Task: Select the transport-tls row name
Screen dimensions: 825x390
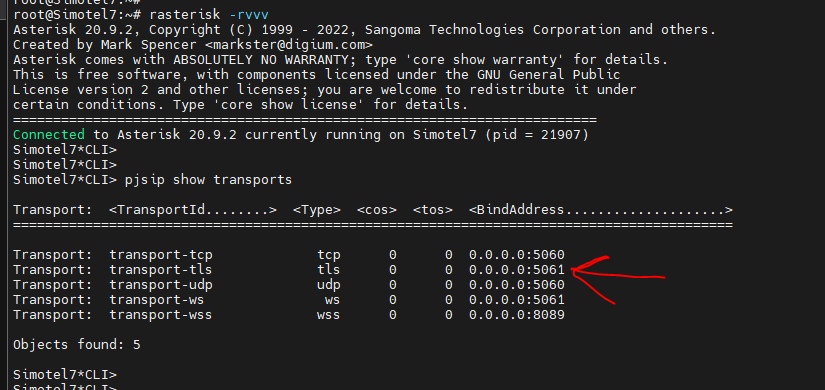Action: (161, 270)
